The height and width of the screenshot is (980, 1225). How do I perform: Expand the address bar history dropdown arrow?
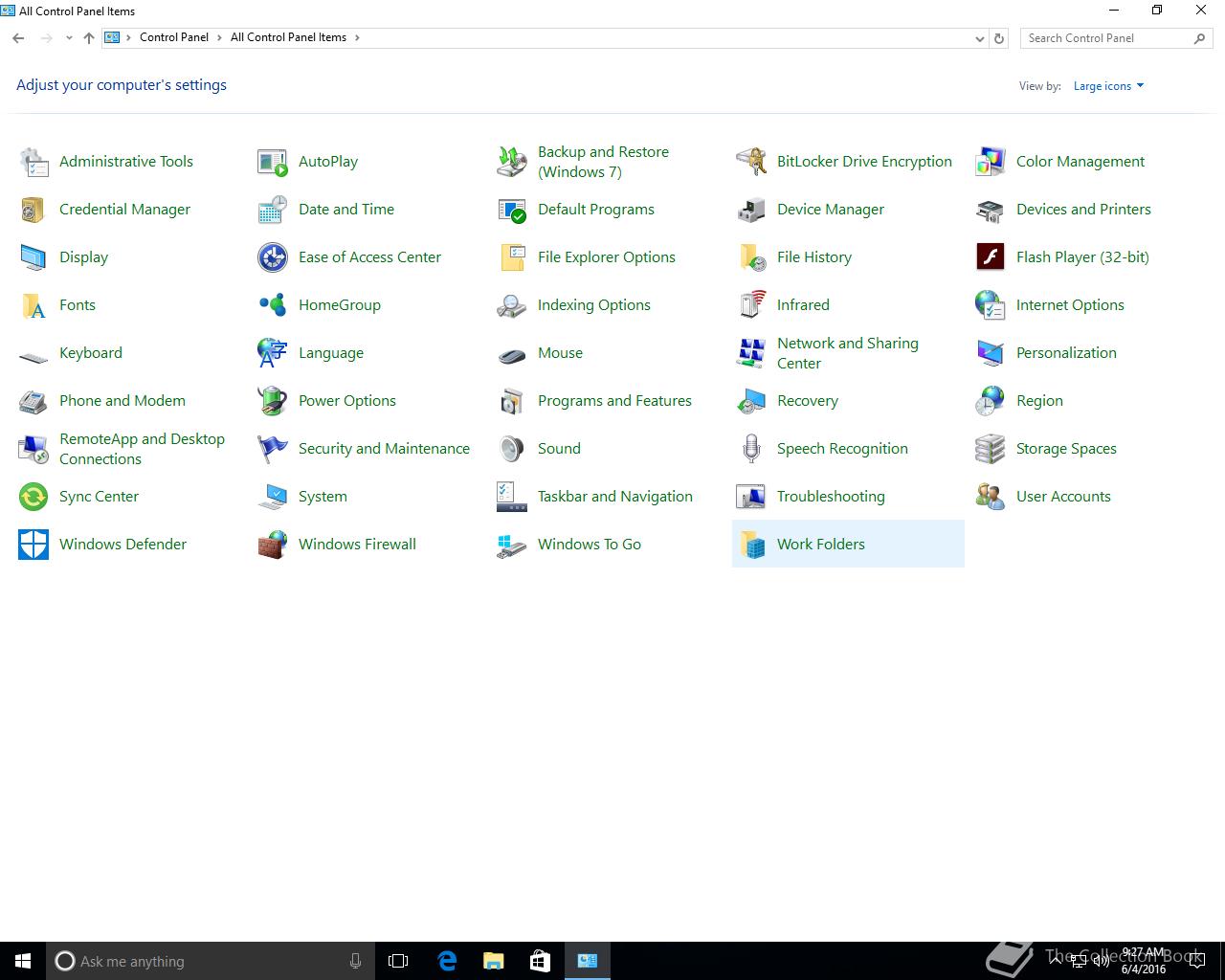(x=979, y=38)
